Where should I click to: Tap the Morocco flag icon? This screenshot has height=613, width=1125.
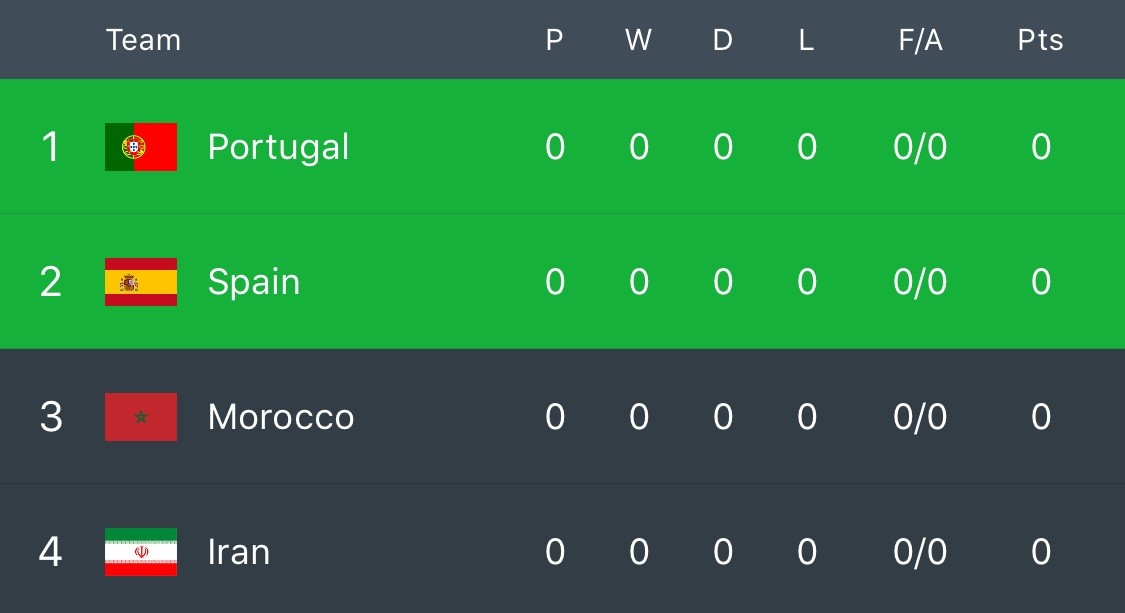click(x=141, y=417)
